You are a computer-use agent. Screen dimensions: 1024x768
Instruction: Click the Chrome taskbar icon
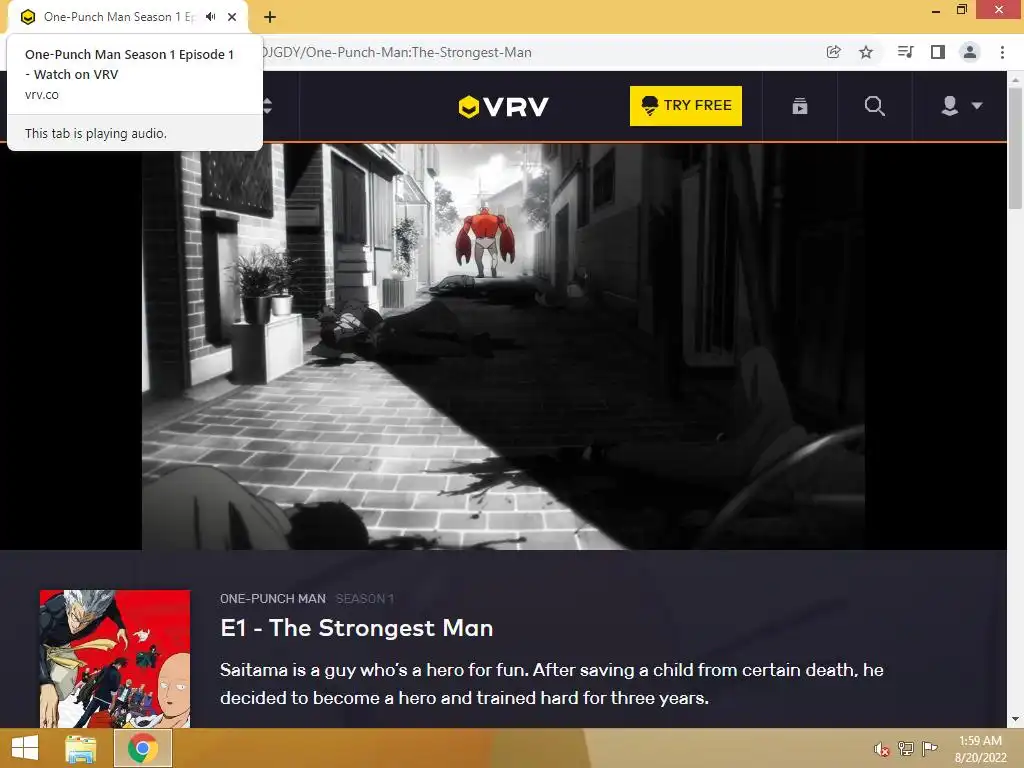click(x=143, y=748)
